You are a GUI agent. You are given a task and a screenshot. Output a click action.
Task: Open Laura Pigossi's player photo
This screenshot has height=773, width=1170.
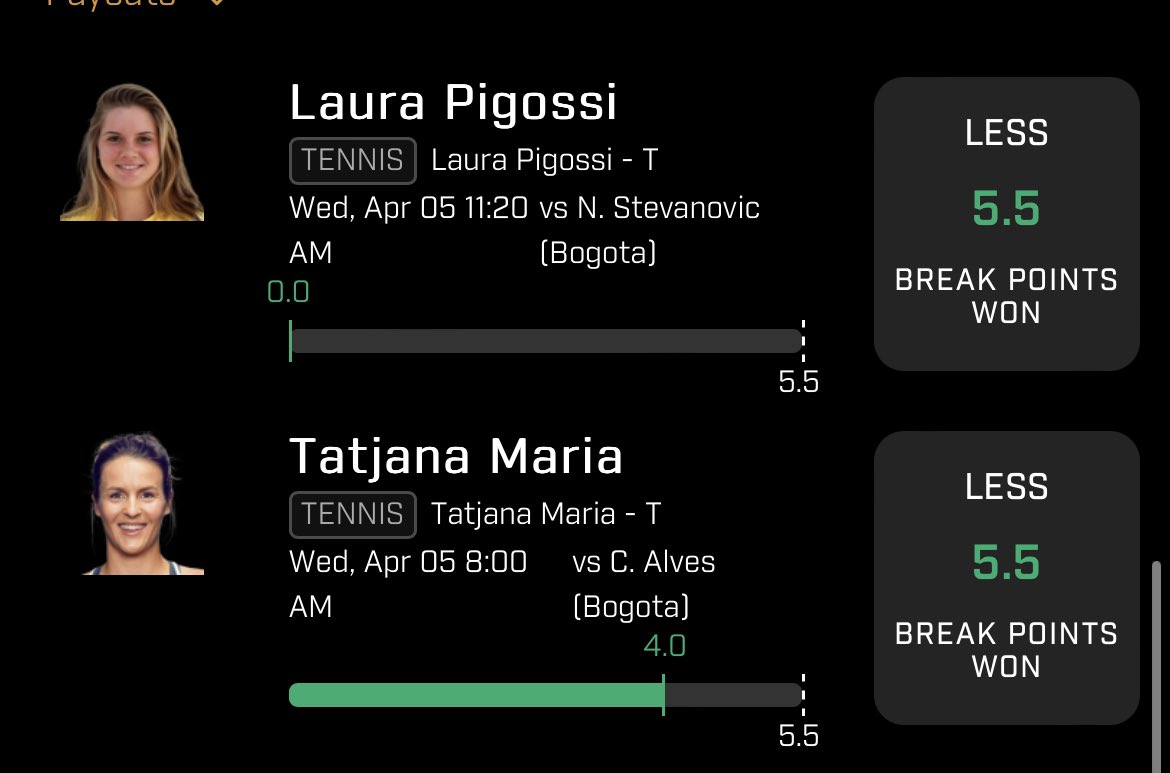tap(132, 152)
